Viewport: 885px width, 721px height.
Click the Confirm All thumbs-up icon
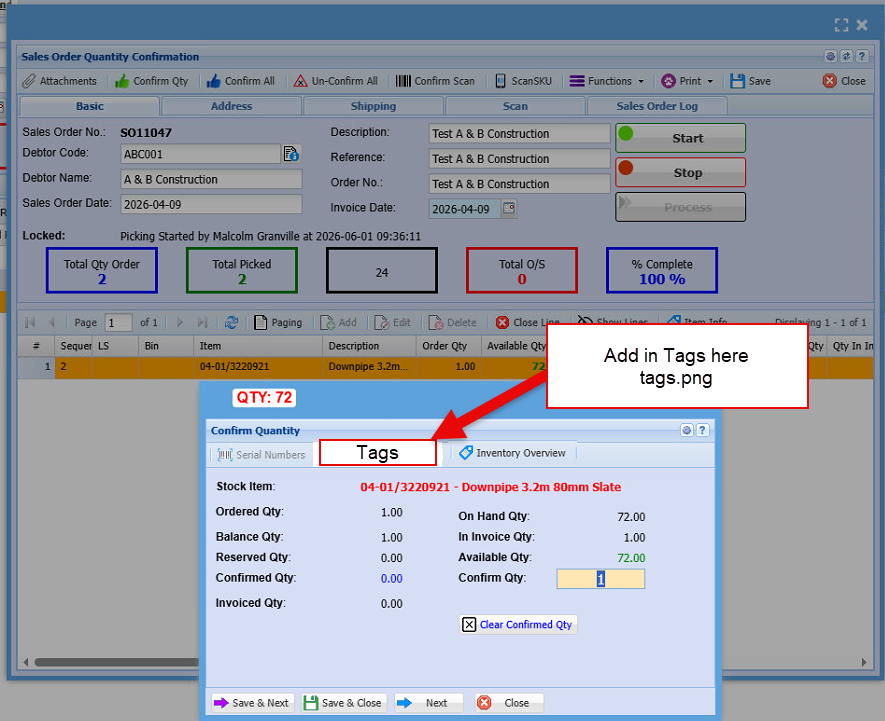click(x=213, y=81)
